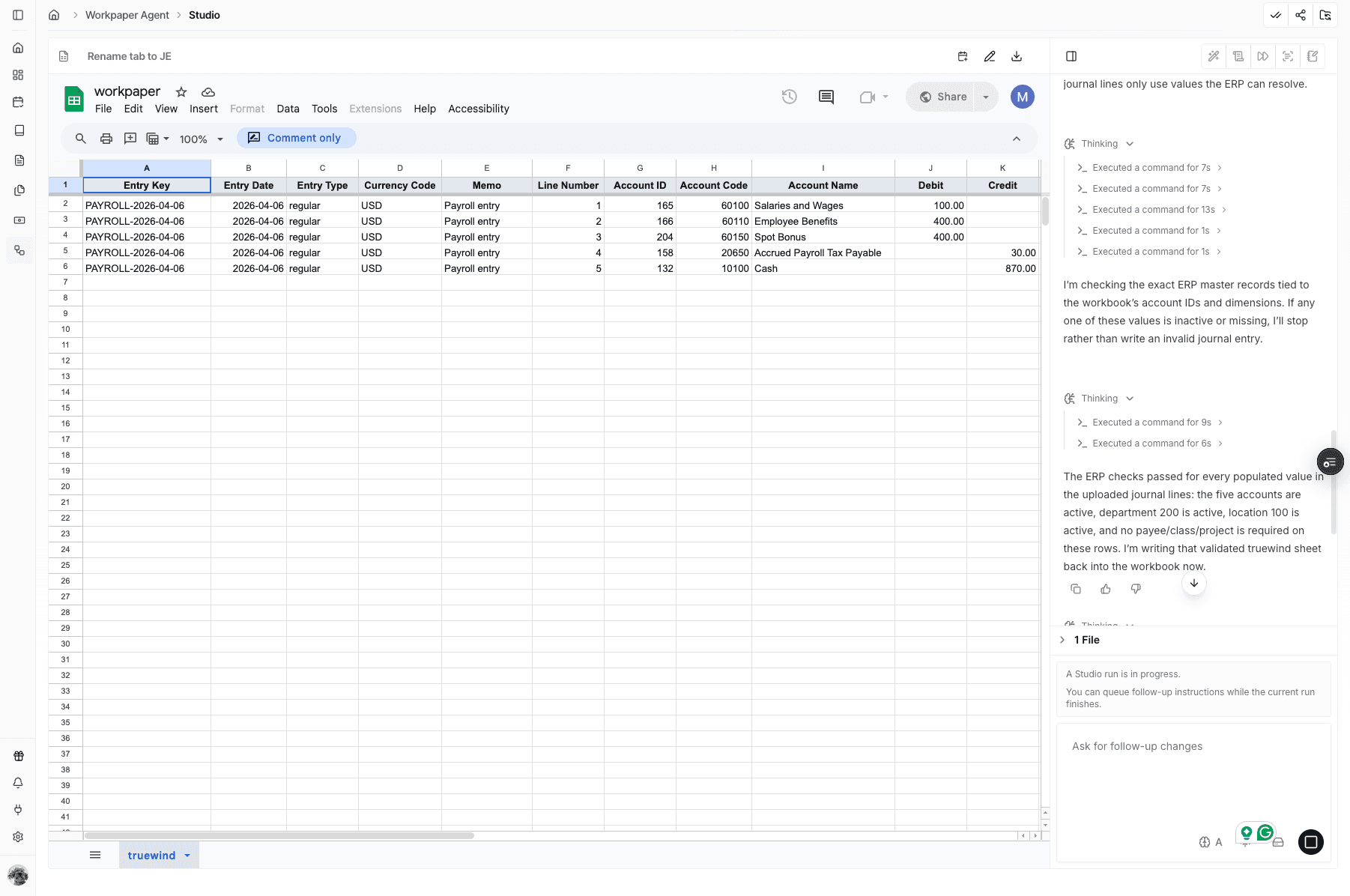Screen dimensions: 1350x896
Task: Open the truewind sheet tab menu arrow
Action: [187, 856]
